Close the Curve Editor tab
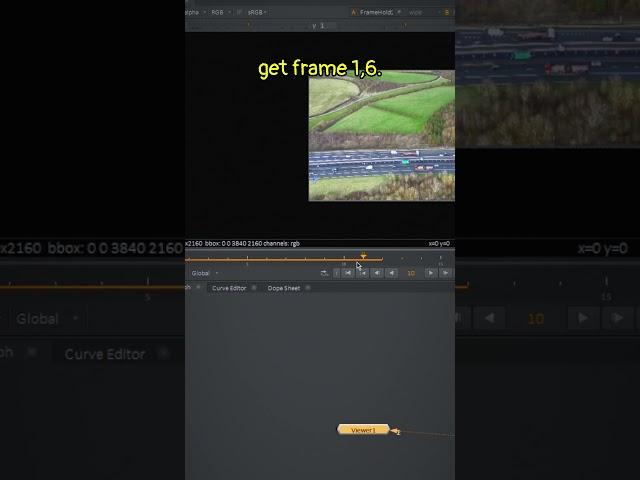The image size is (640, 480). pos(254,288)
